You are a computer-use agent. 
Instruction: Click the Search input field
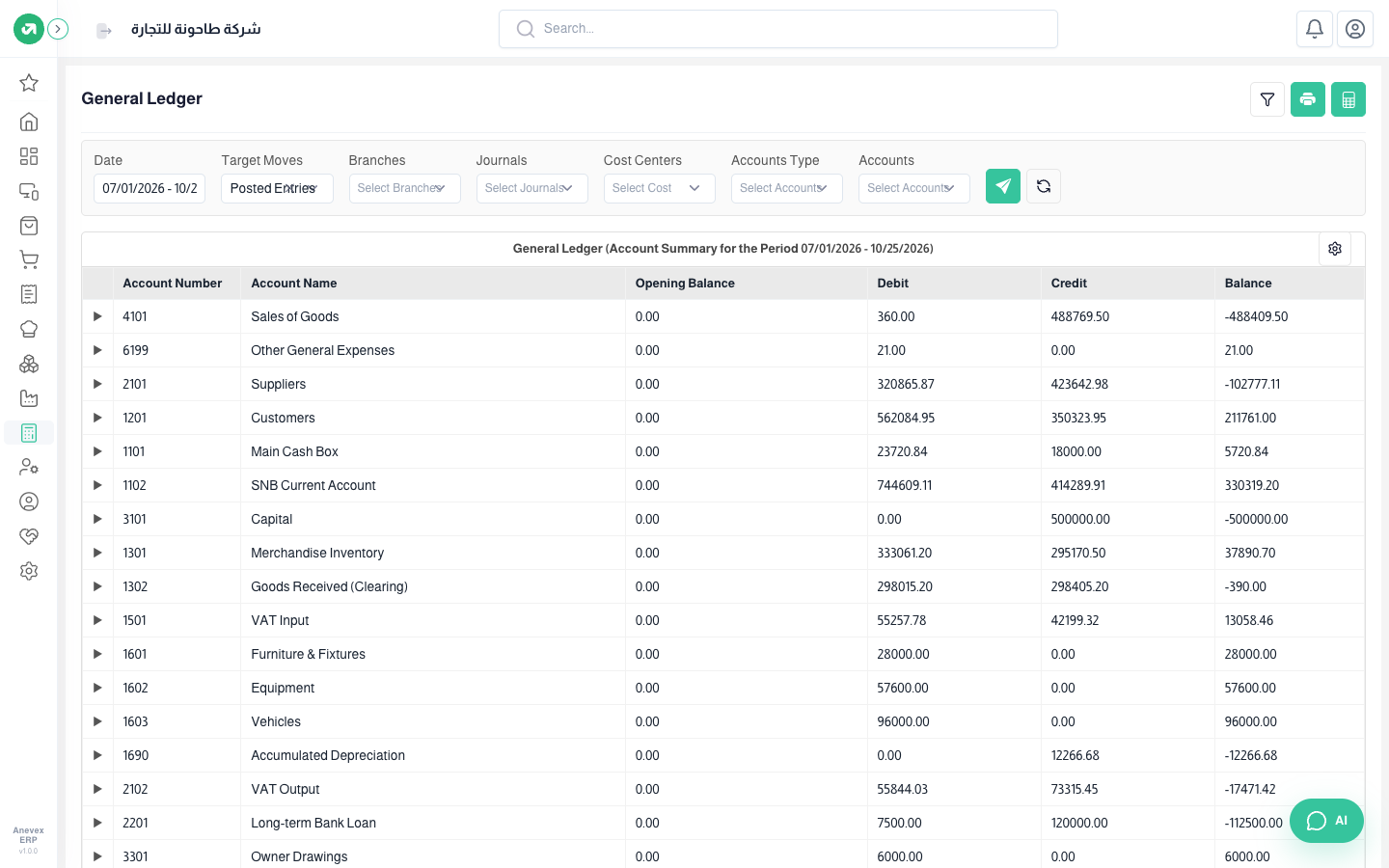tap(778, 29)
